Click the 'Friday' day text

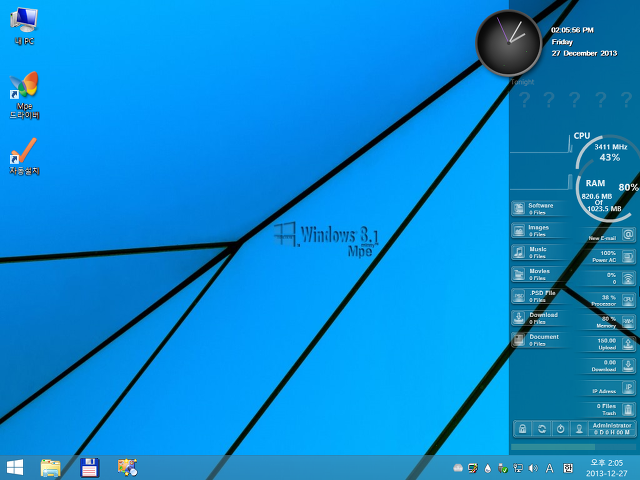tap(562, 42)
